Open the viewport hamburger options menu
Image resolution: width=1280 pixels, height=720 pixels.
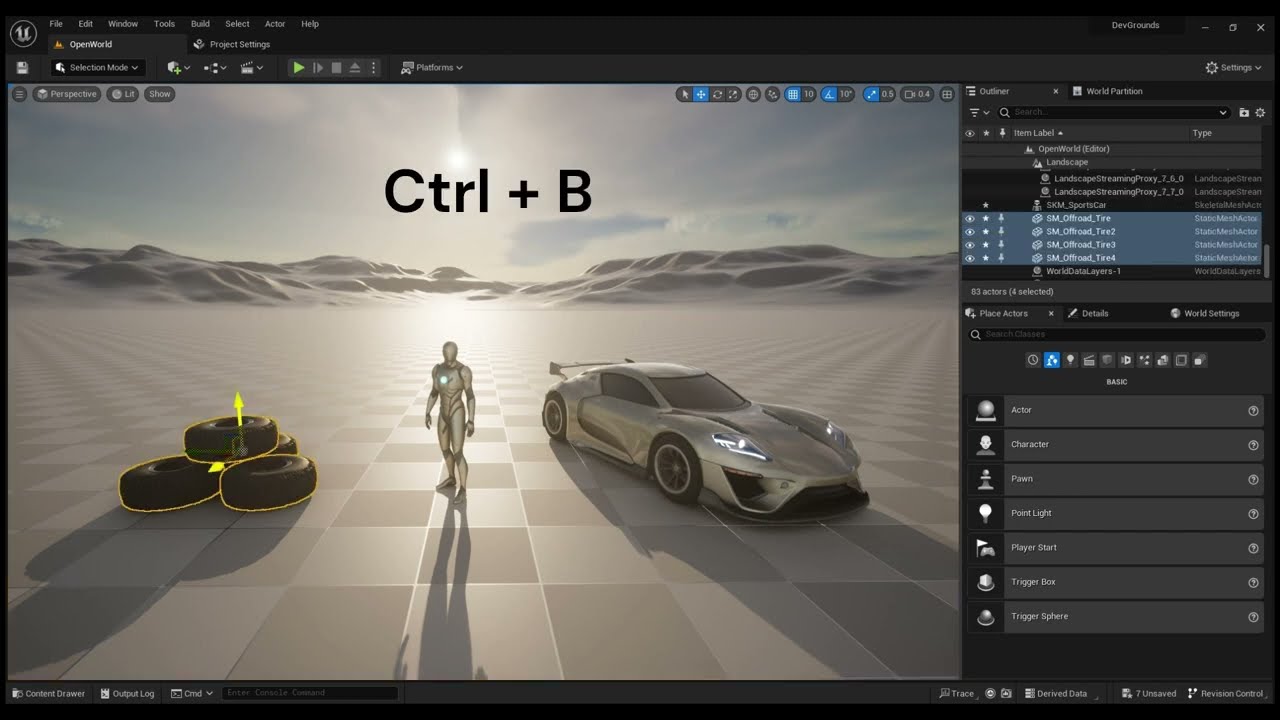pyautogui.click(x=19, y=94)
